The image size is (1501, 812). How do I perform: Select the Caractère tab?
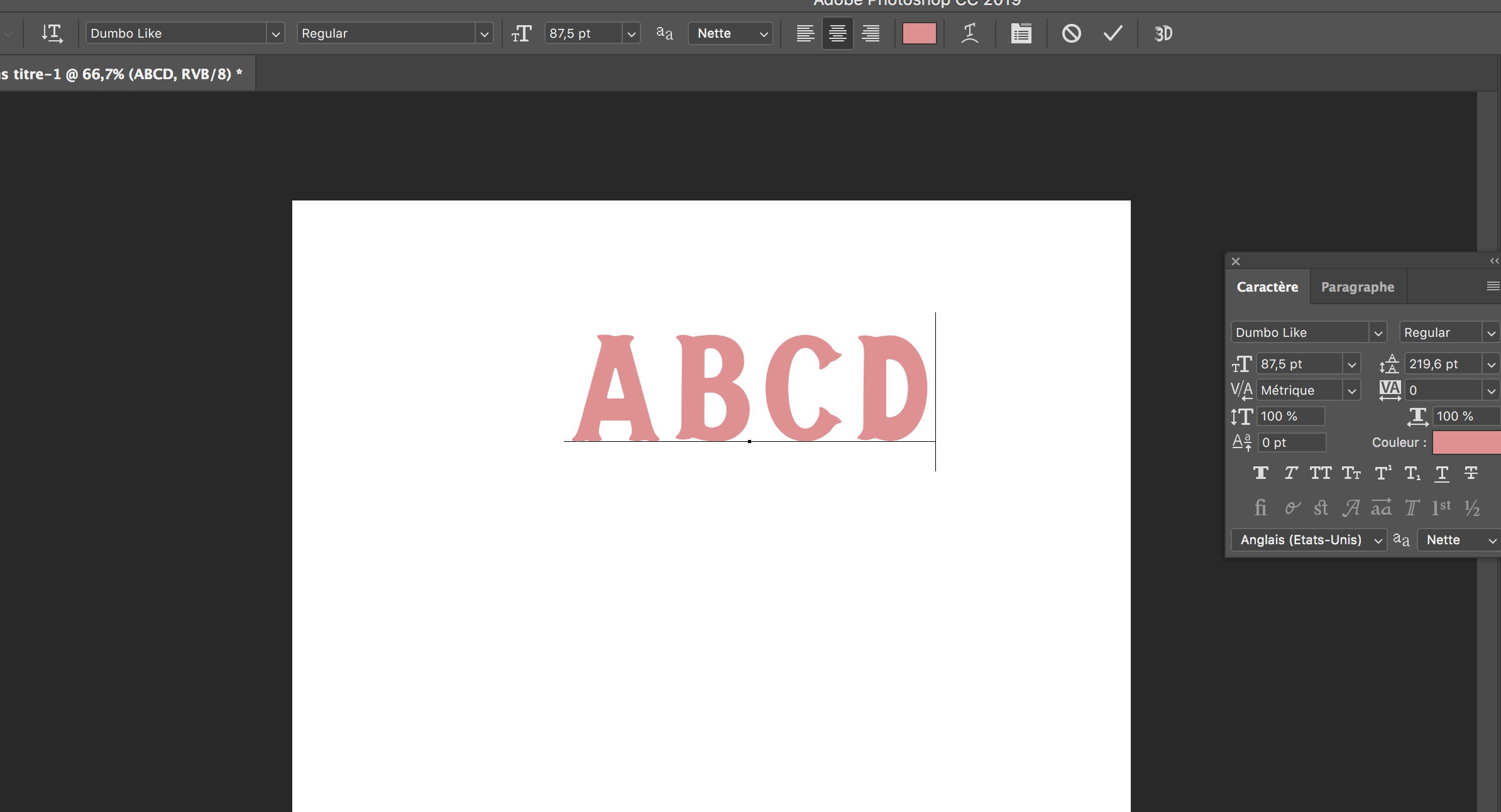point(1267,287)
